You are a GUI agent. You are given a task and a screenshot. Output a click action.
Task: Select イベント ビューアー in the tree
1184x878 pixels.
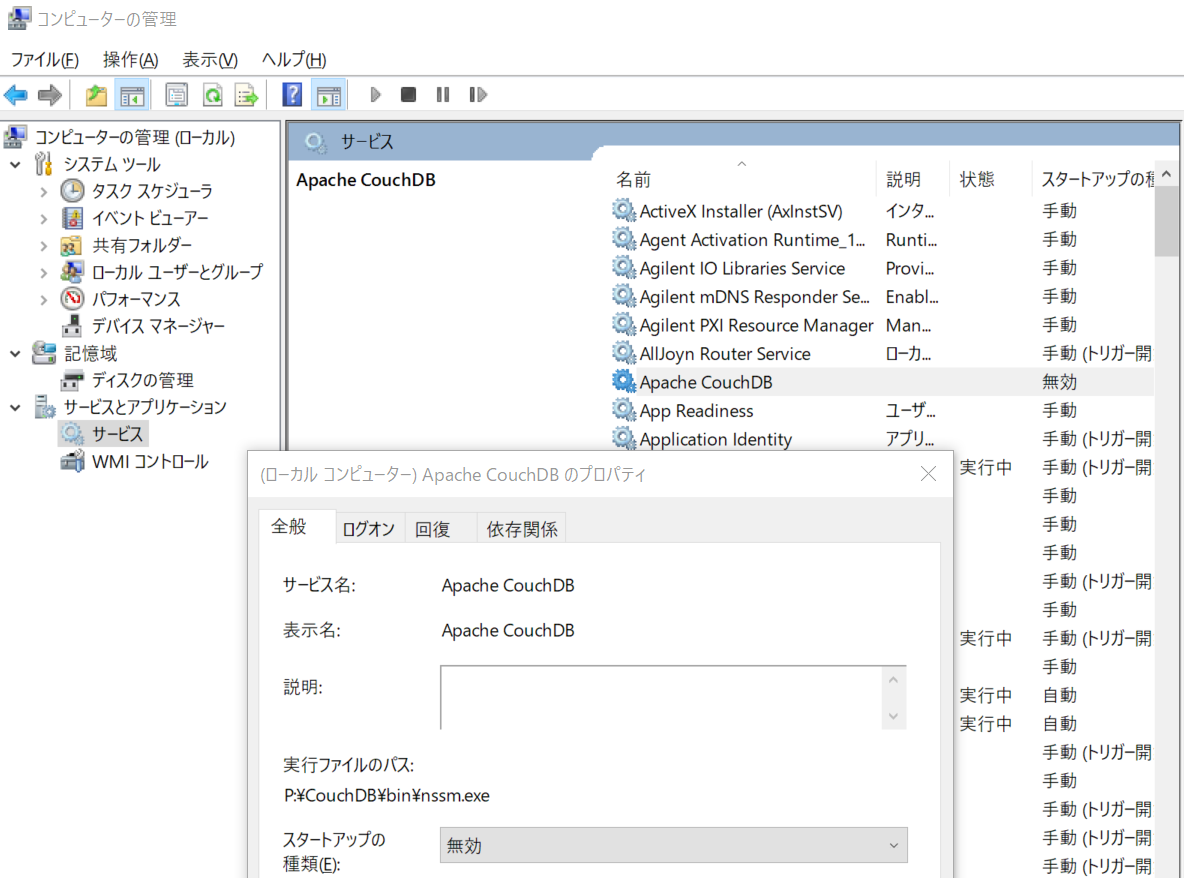(150, 218)
